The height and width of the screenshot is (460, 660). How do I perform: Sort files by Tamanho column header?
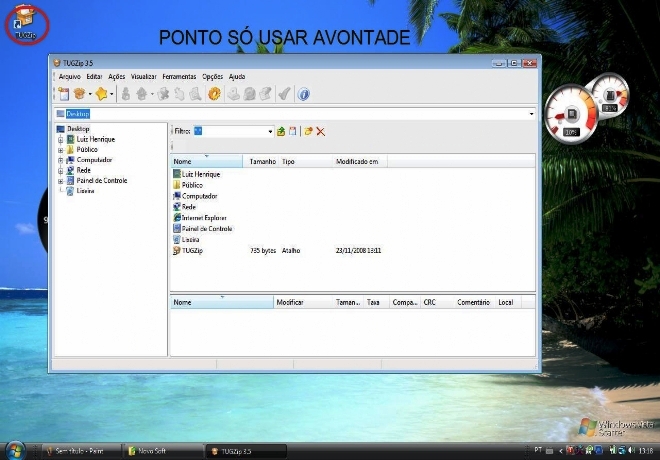tap(261, 161)
